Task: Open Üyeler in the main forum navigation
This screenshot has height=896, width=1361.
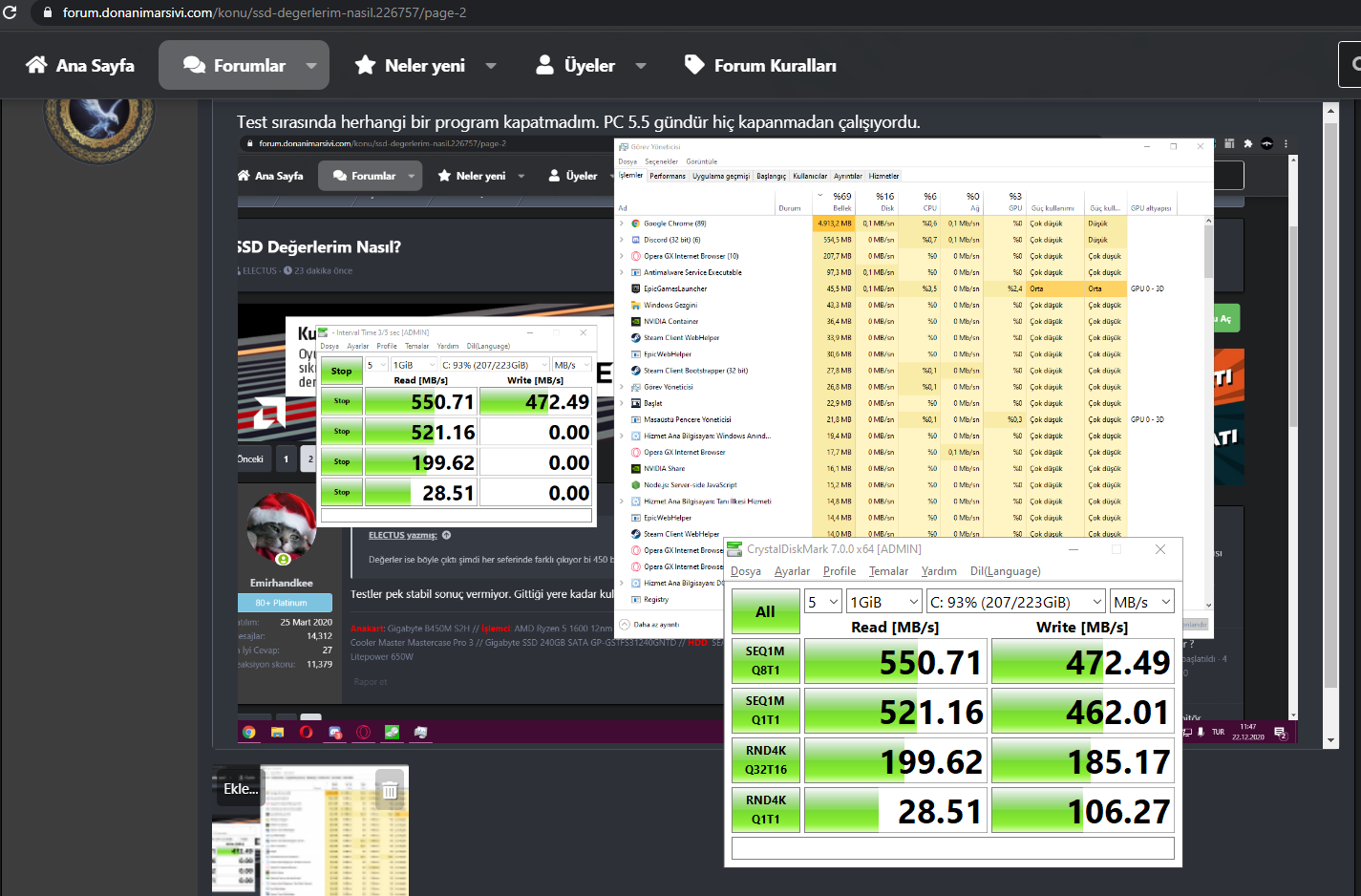Action: [x=575, y=65]
